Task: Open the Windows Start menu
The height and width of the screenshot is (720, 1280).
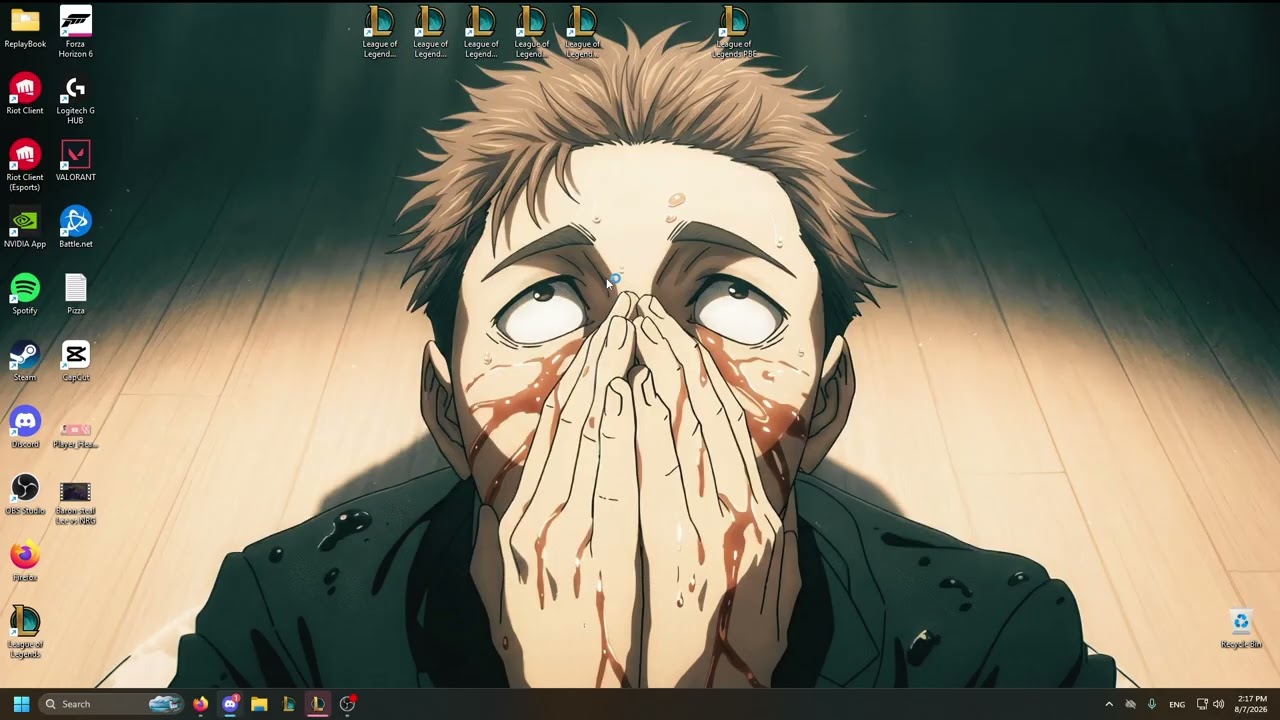Action: tap(21, 704)
